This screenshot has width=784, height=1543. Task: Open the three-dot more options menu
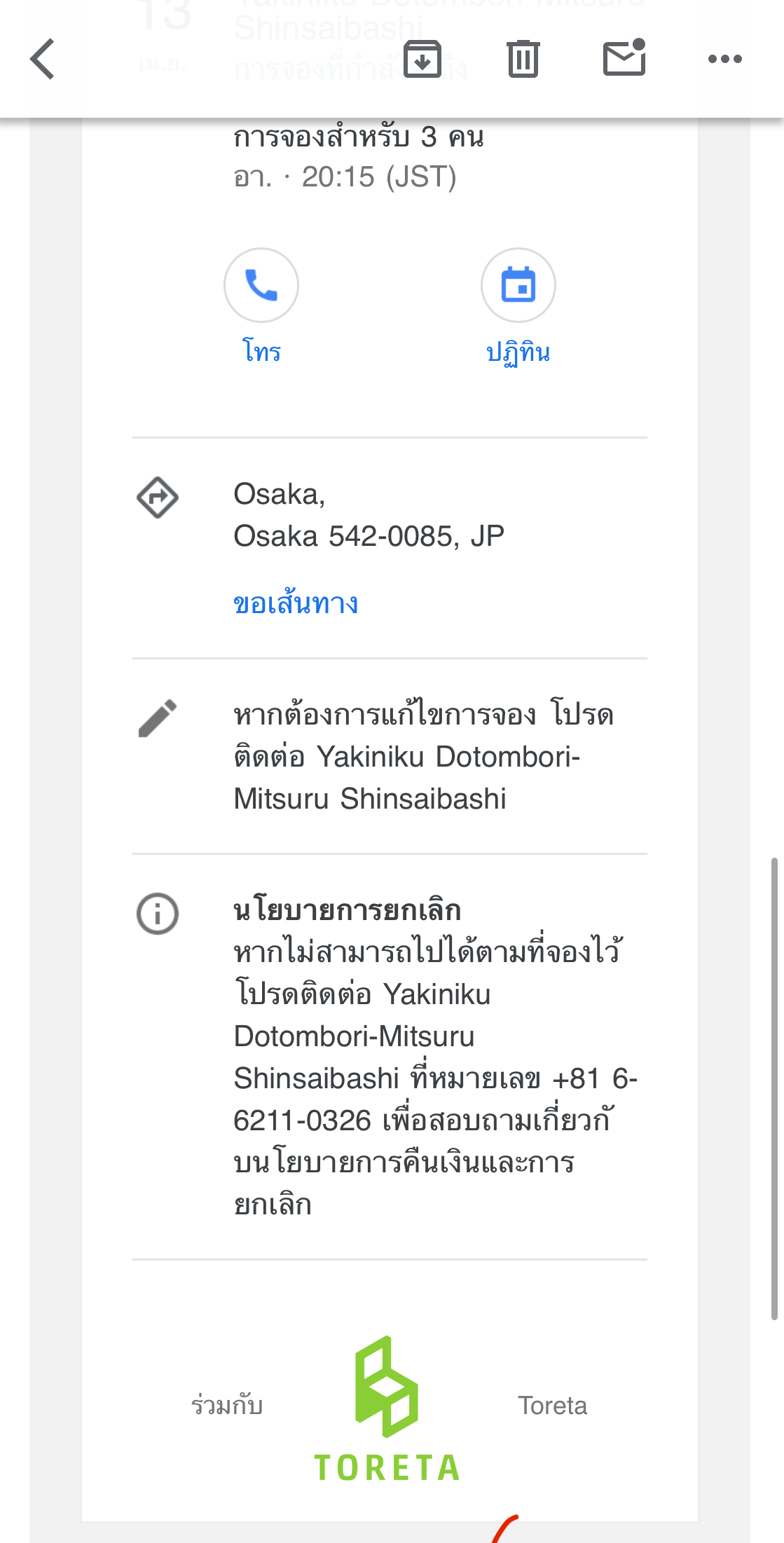725,59
